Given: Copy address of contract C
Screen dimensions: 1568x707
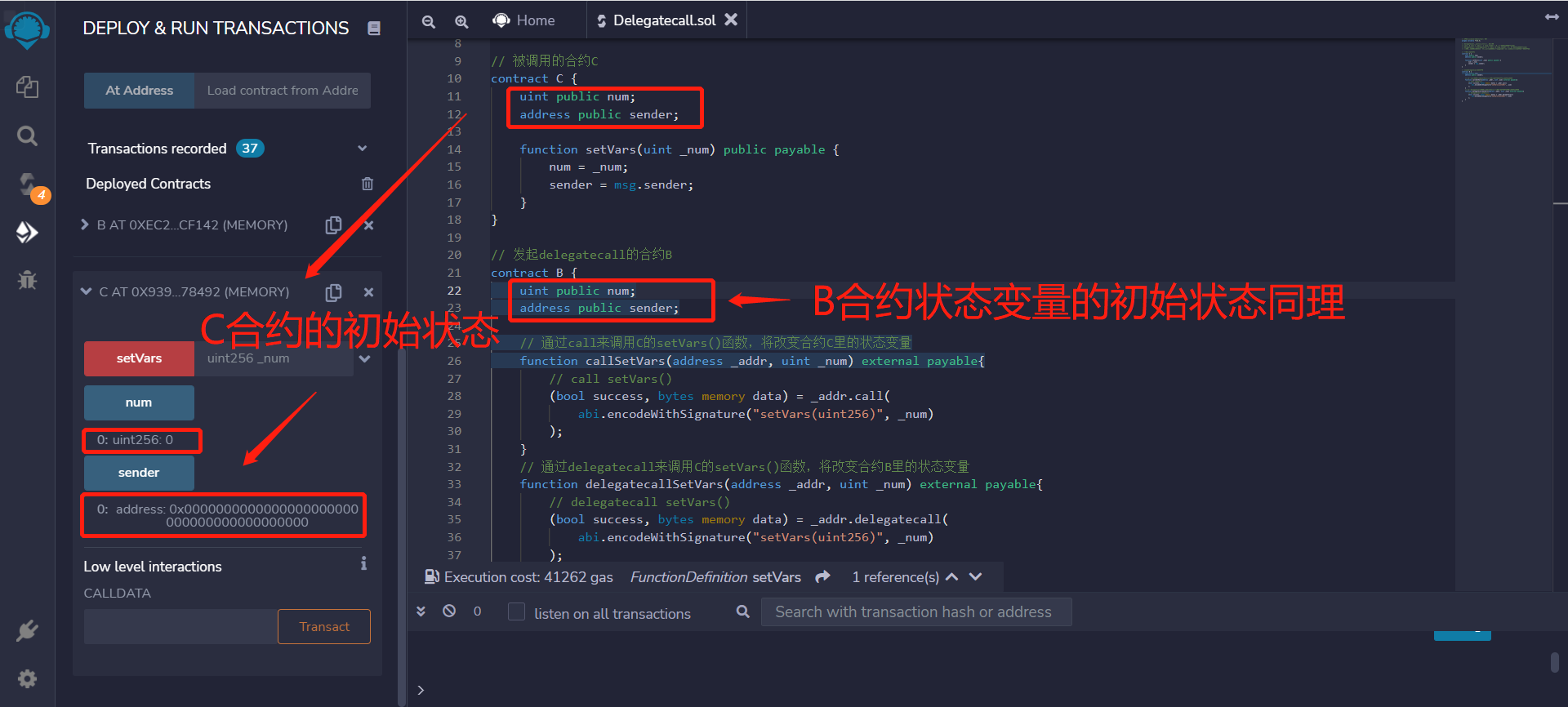Looking at the screenshot, I should pos(333,292).
